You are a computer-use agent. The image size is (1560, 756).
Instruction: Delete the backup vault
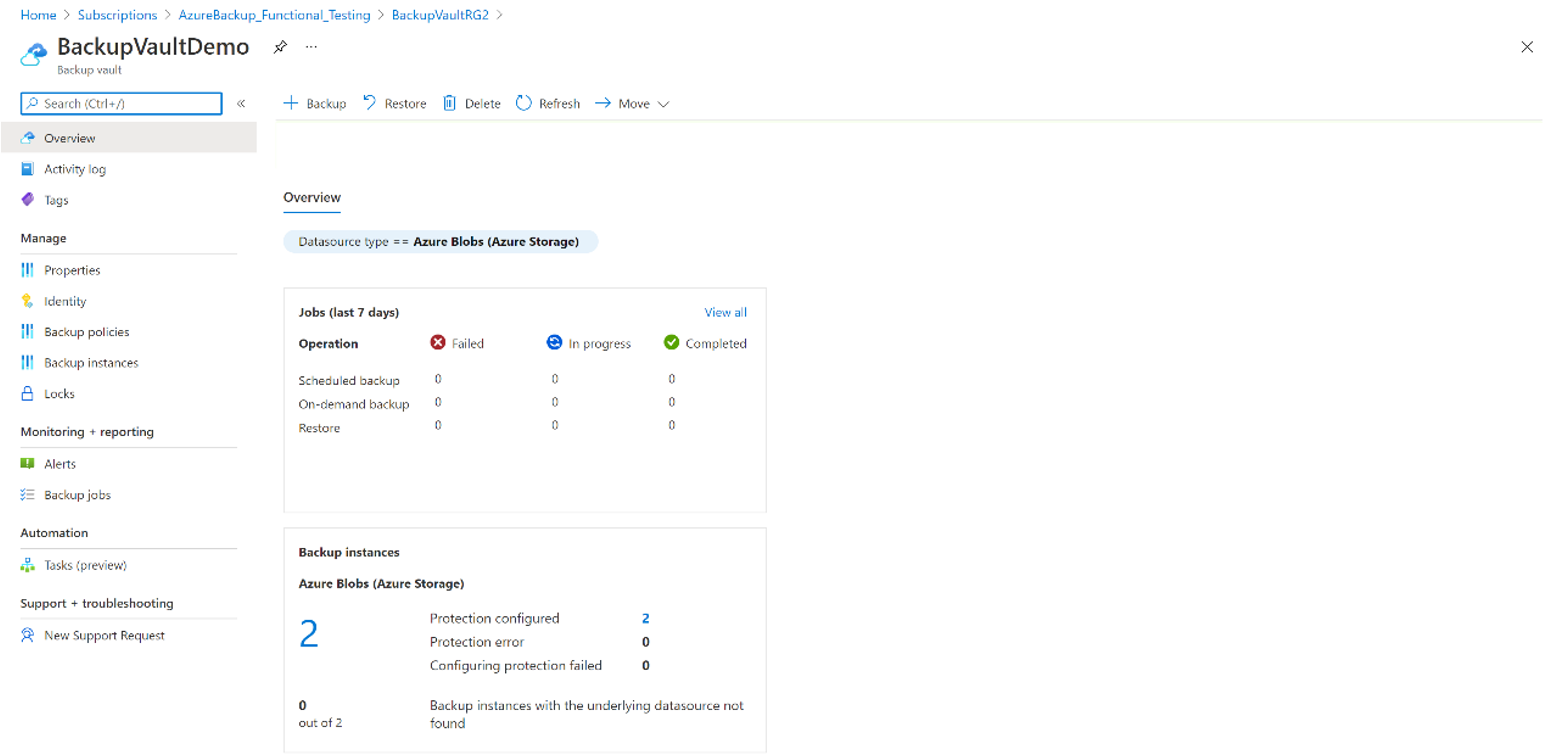point(471,103)
